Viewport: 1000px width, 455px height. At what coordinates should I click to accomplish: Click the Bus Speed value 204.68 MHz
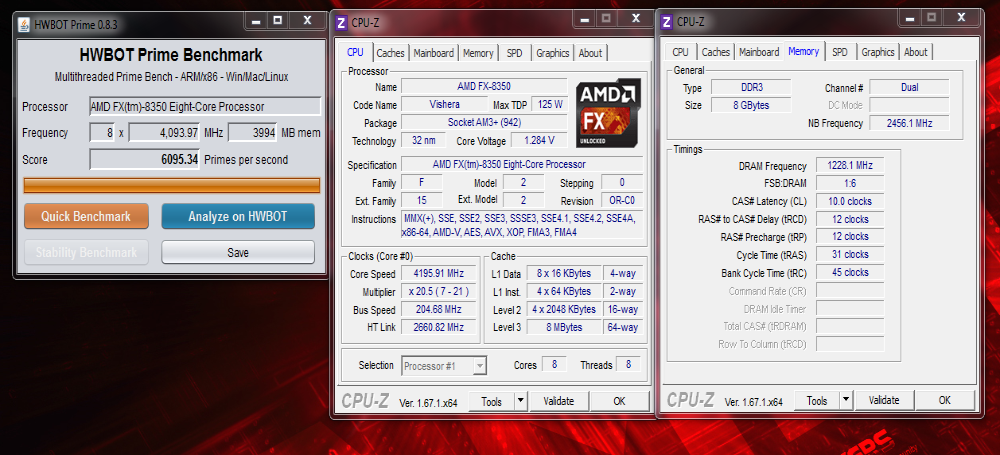click(439, 310)
